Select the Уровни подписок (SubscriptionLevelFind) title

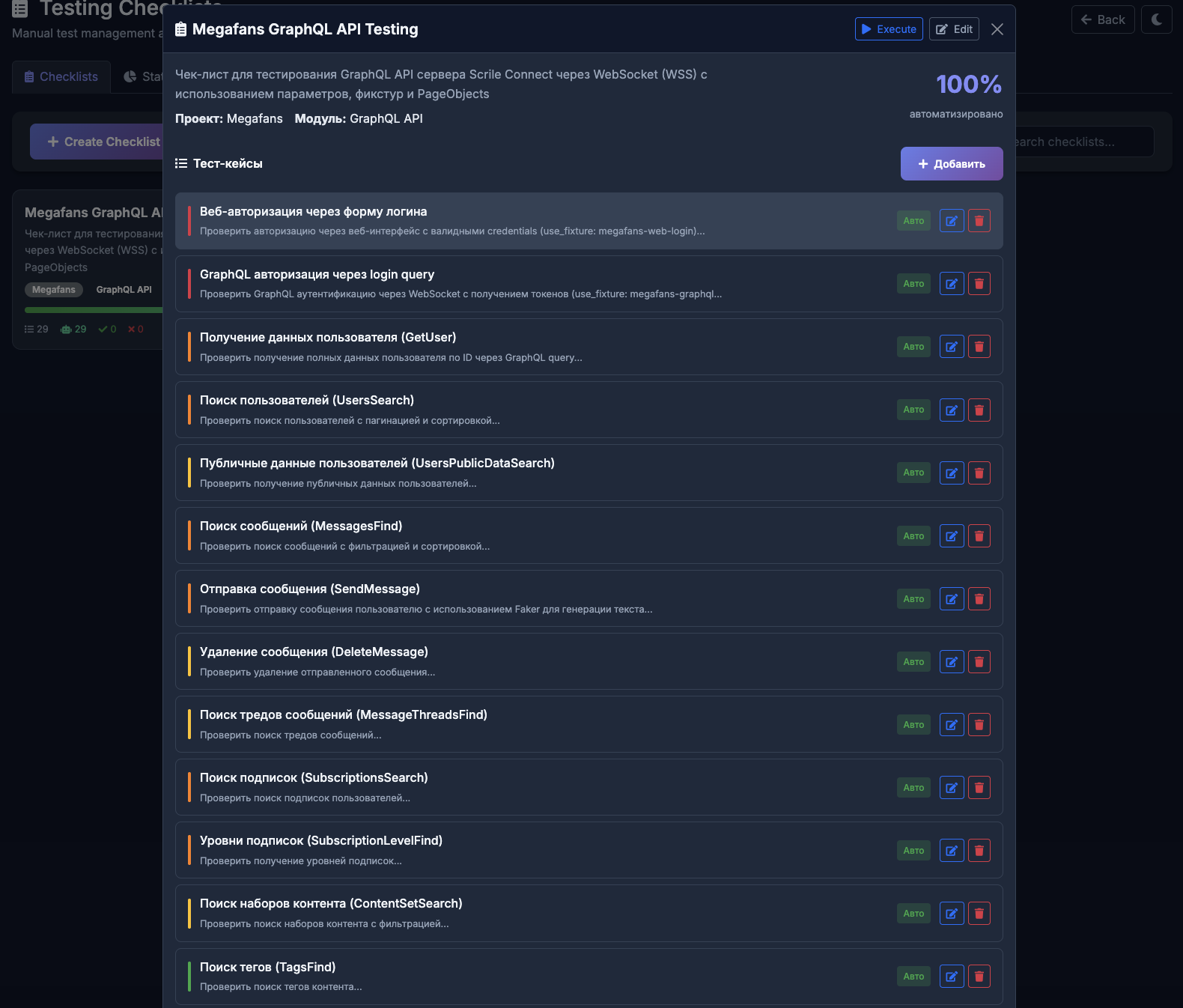tap(321, 841)
